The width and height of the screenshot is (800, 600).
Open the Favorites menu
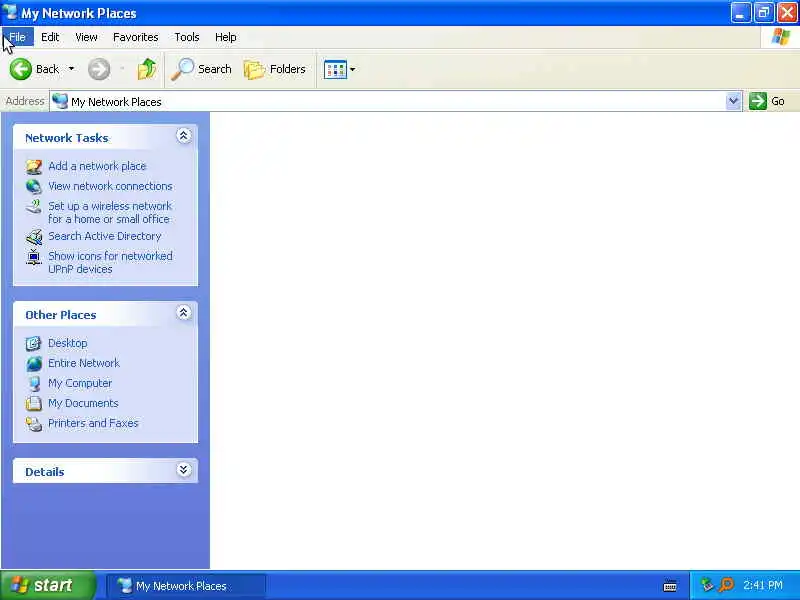(x=136, y=37)
